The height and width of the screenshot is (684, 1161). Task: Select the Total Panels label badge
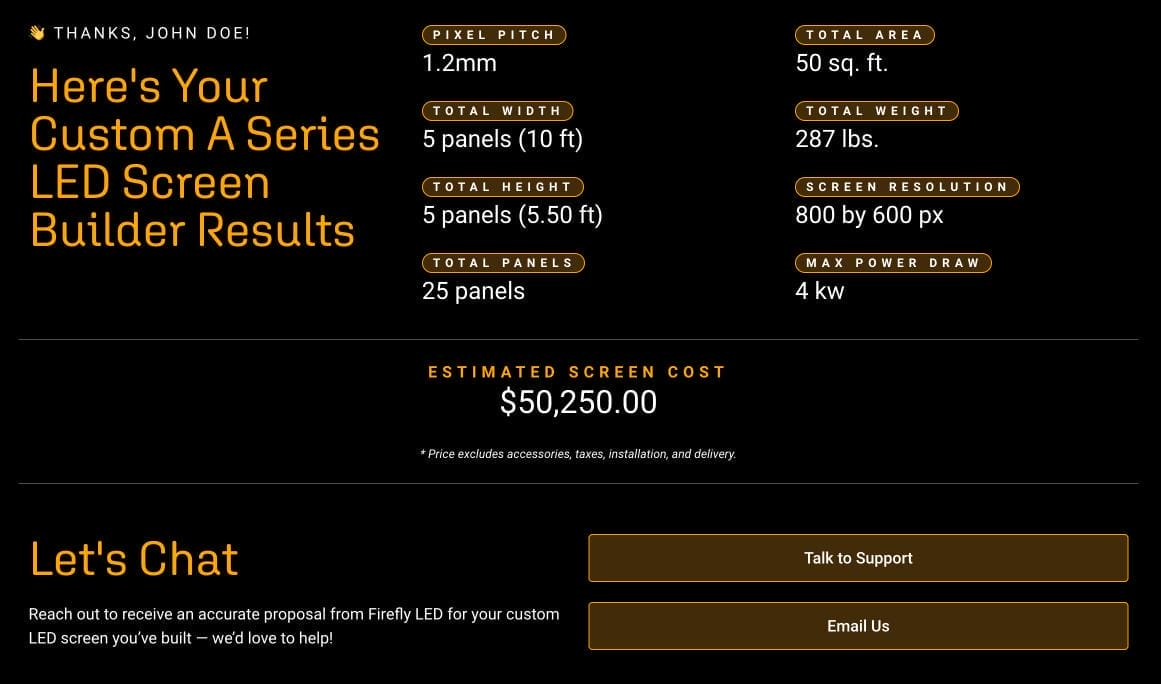point(503,263)
